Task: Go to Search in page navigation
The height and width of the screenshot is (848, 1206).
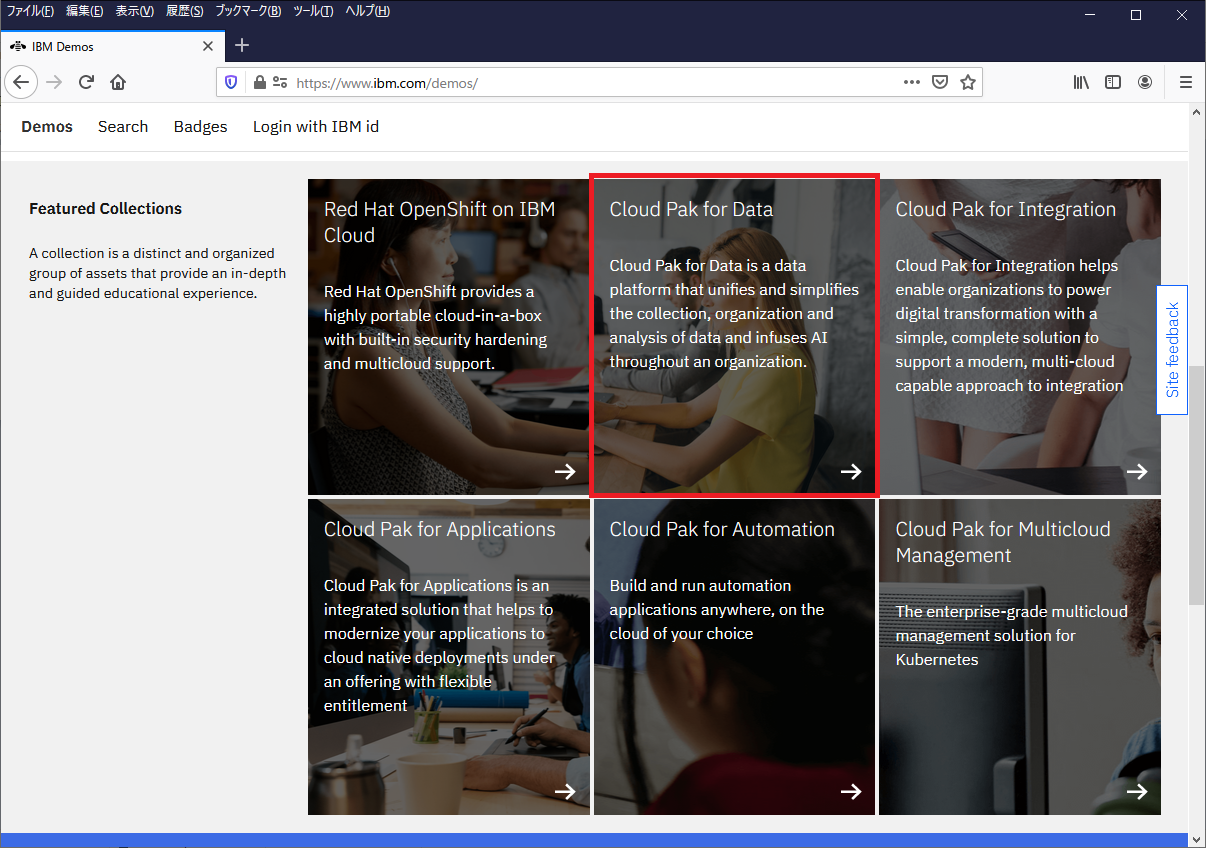Action: click(123, 127)
